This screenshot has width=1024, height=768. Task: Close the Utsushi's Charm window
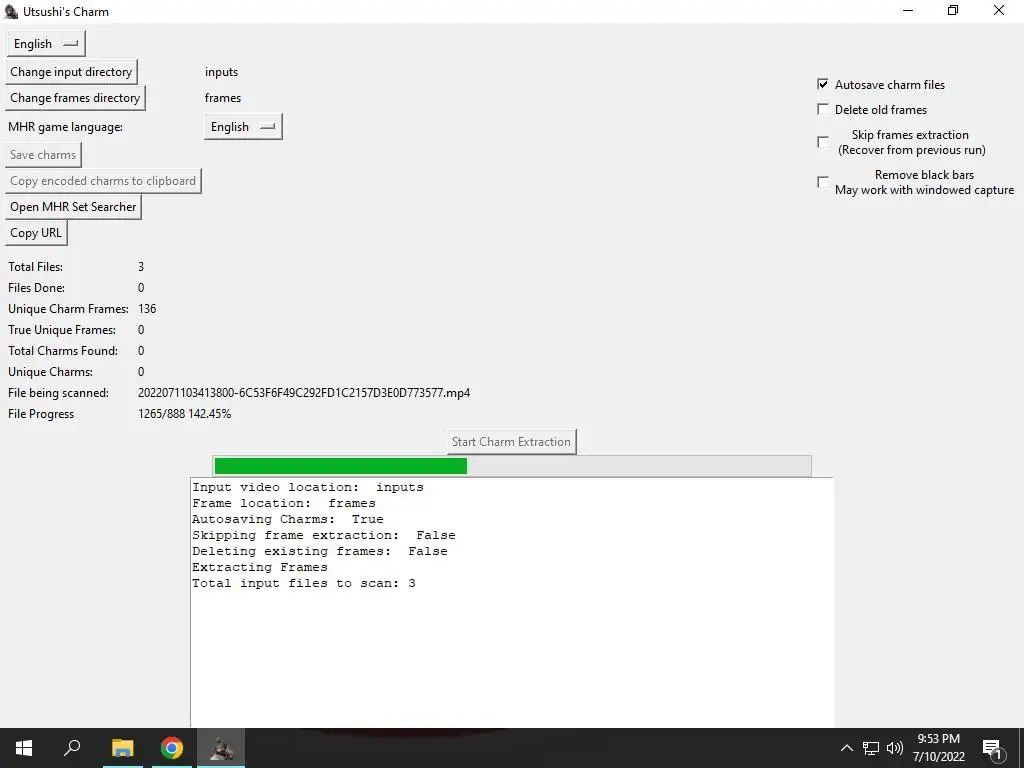[x=999, y=10]
